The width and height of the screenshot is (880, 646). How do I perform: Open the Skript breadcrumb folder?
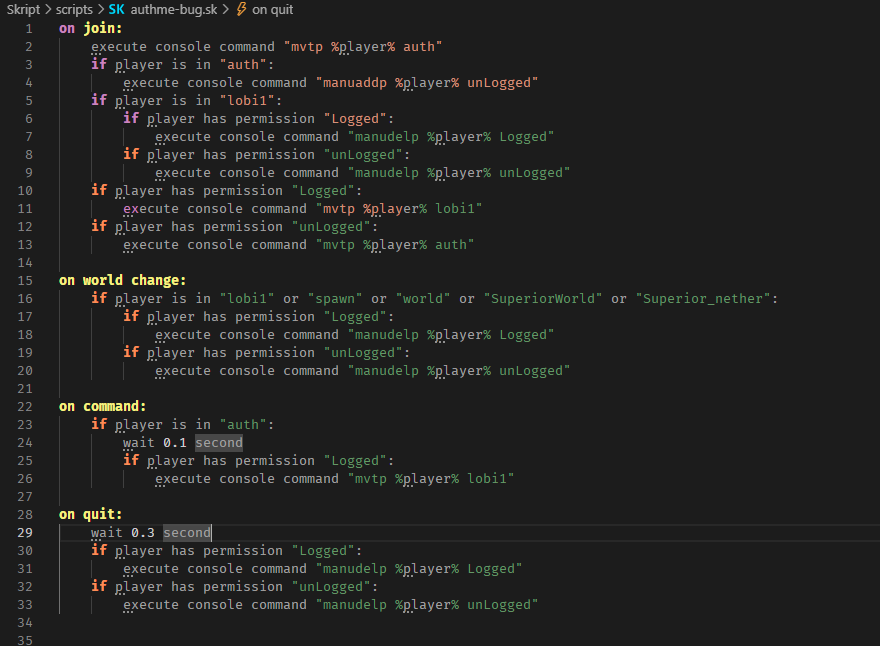tap(23, 10)
